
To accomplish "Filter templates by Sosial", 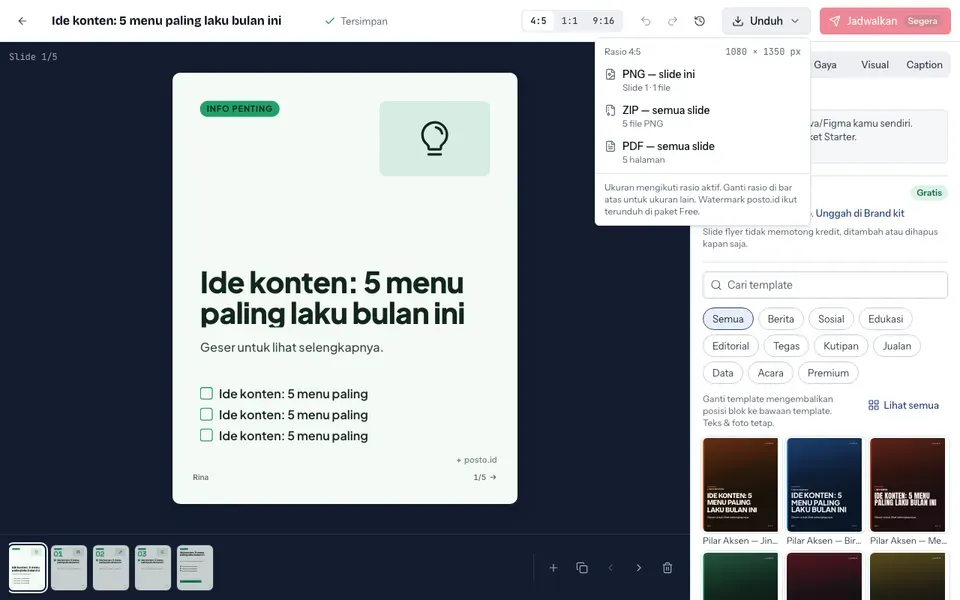I will (831, 319).
